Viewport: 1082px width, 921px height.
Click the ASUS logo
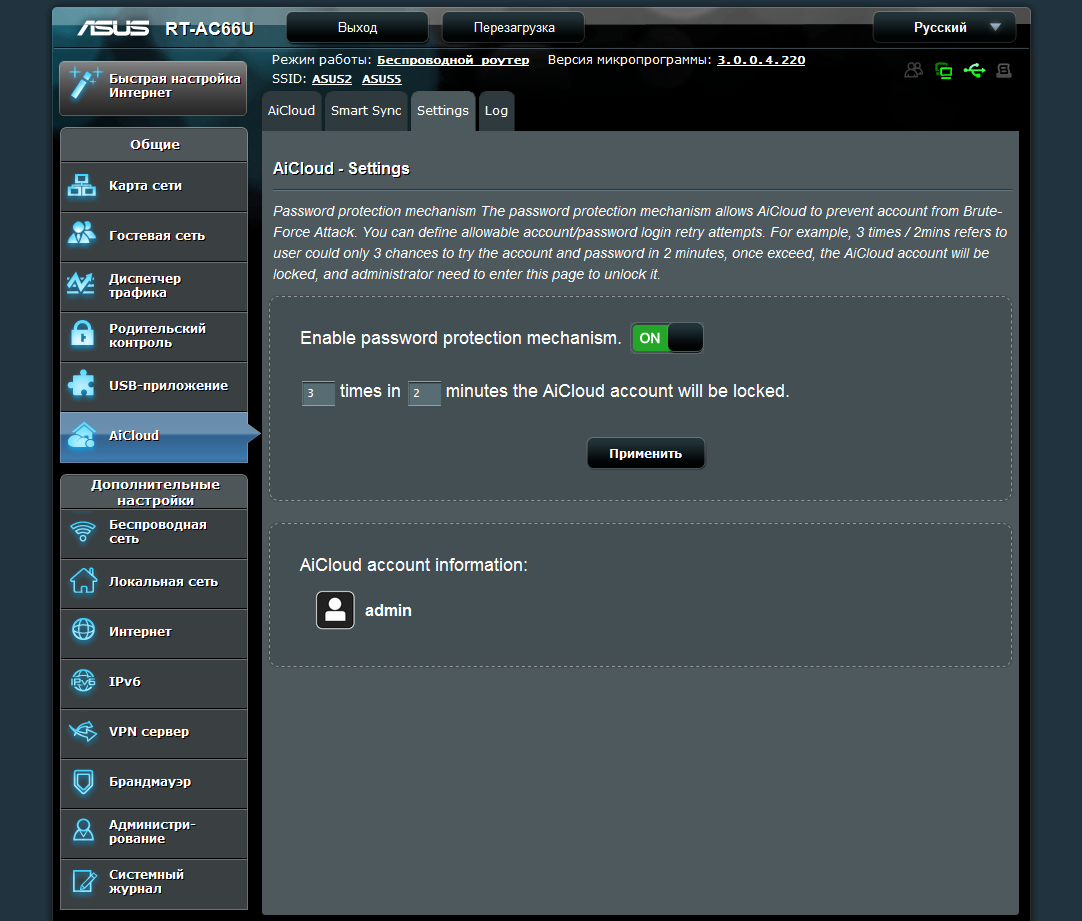tap(113, 28)
